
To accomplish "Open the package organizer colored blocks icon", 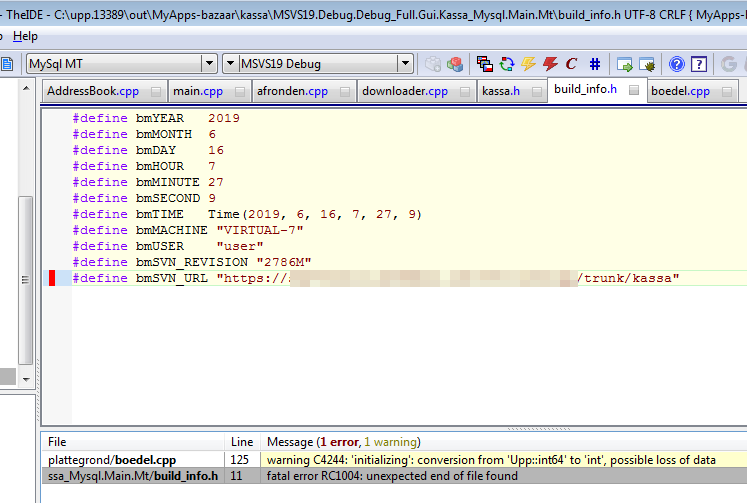I will pos(455,64).
